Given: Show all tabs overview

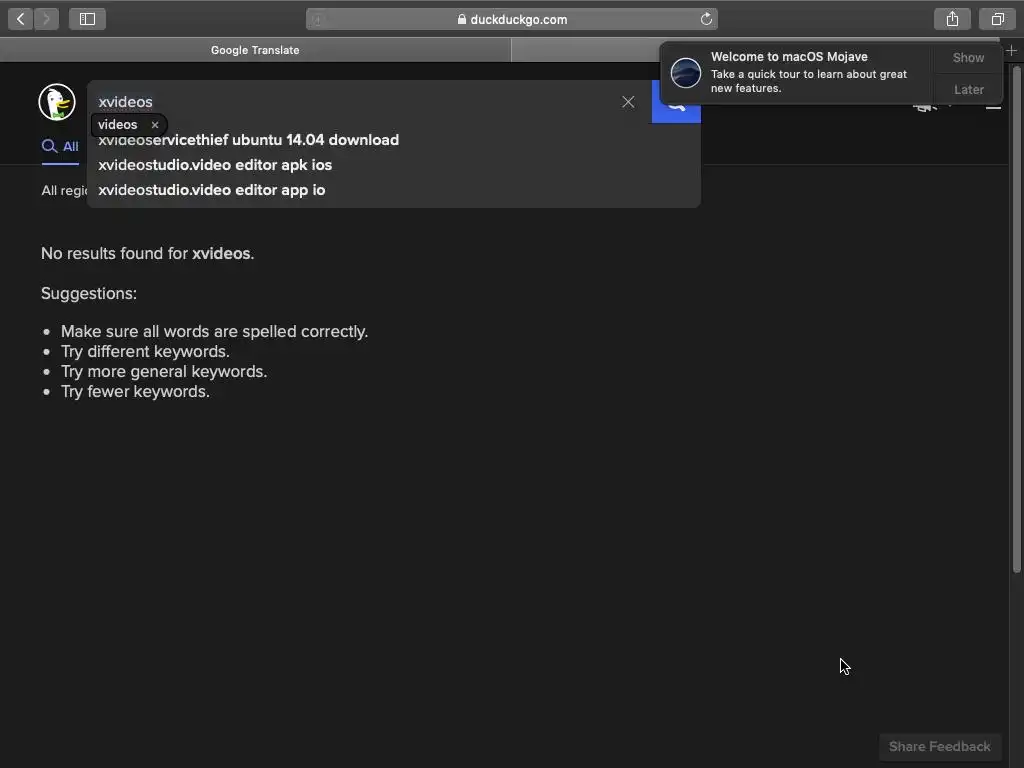Looking at the screenshot, I should click(x=997, y=19).
